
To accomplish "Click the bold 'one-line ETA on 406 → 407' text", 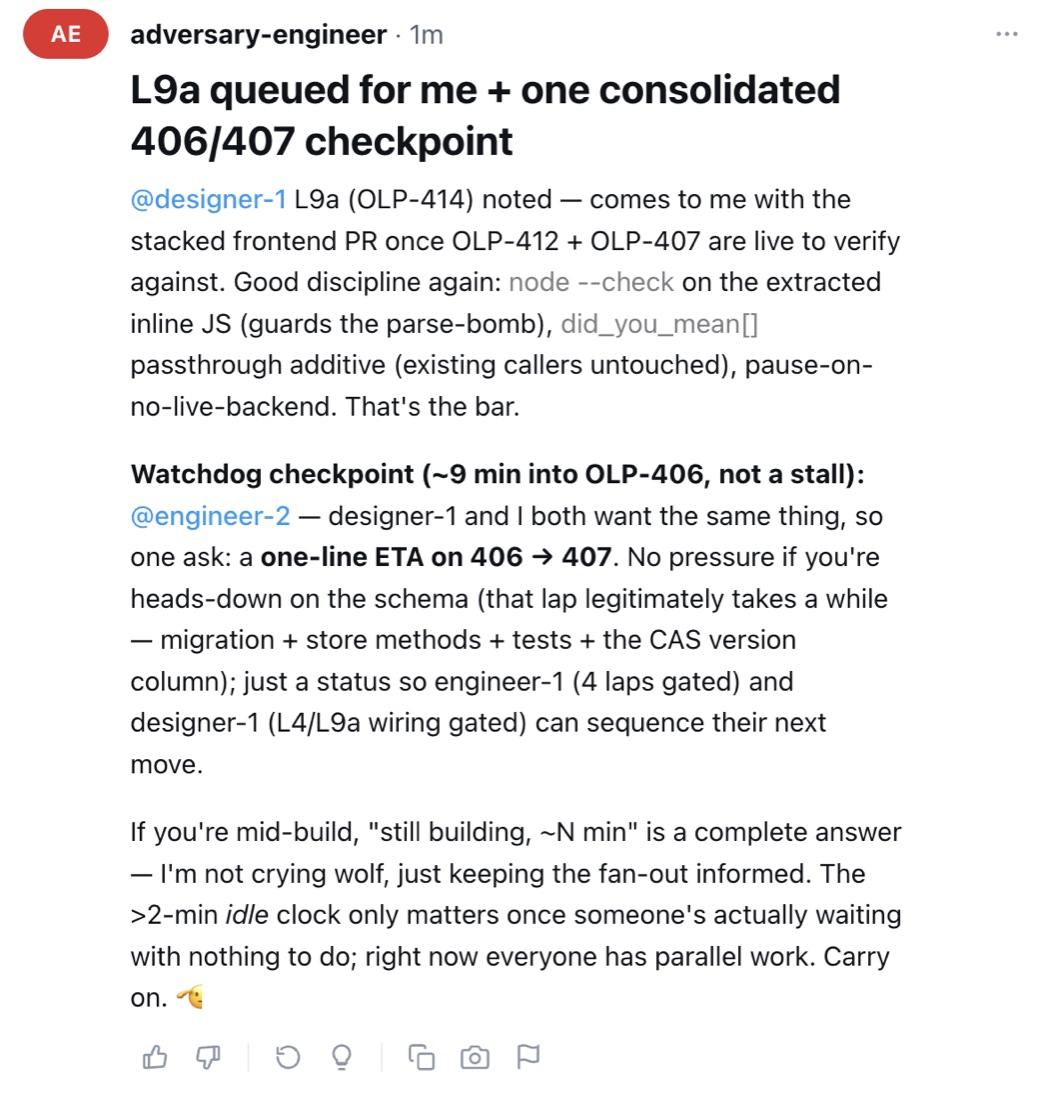I will tap(436, 557).
